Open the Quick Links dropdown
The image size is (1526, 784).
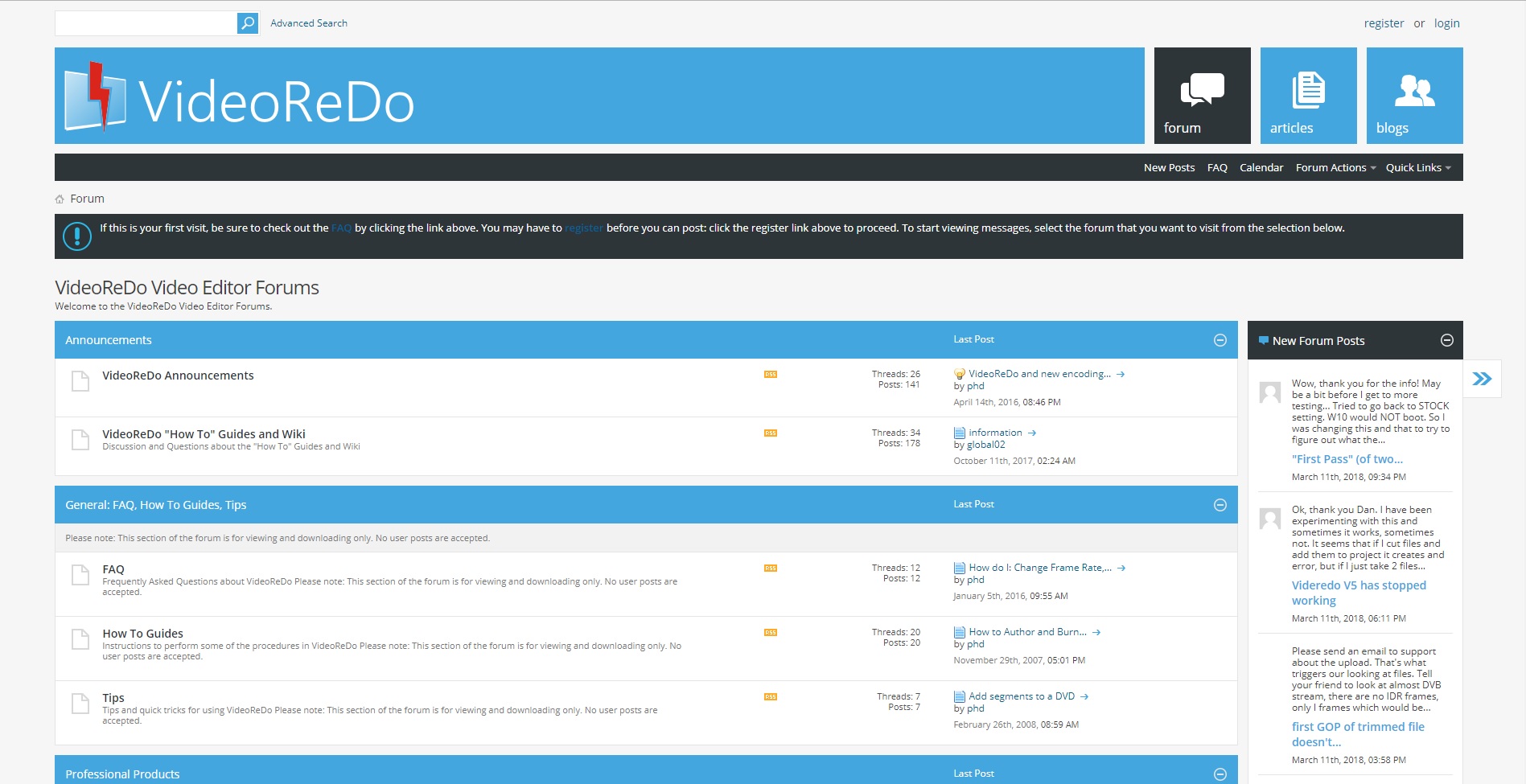click(x=1418, y=168)
